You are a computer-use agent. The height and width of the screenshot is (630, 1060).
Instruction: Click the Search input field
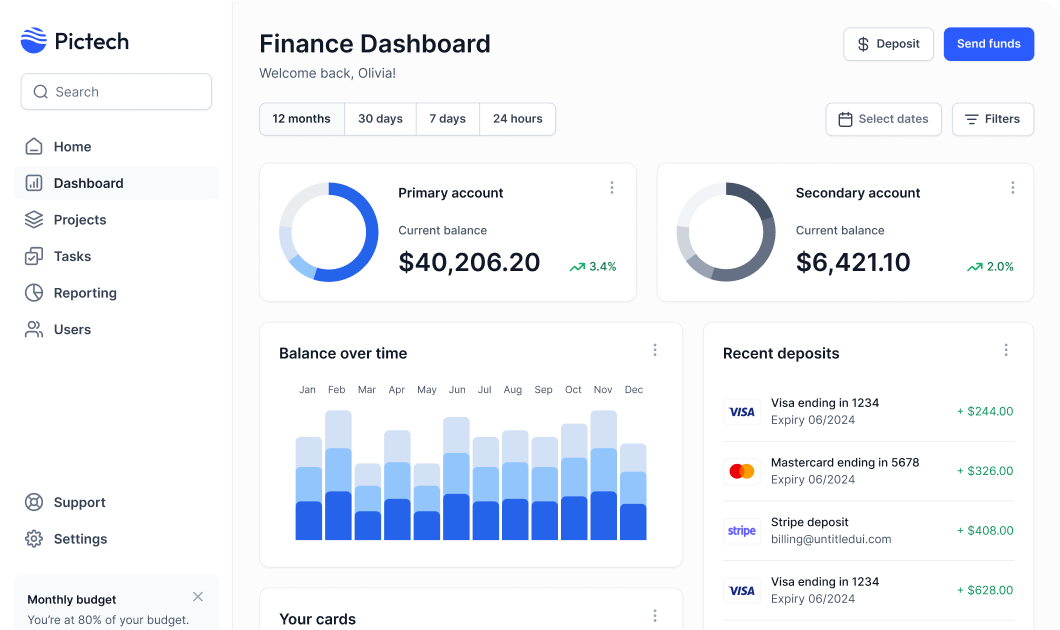[x=116, y=92]
